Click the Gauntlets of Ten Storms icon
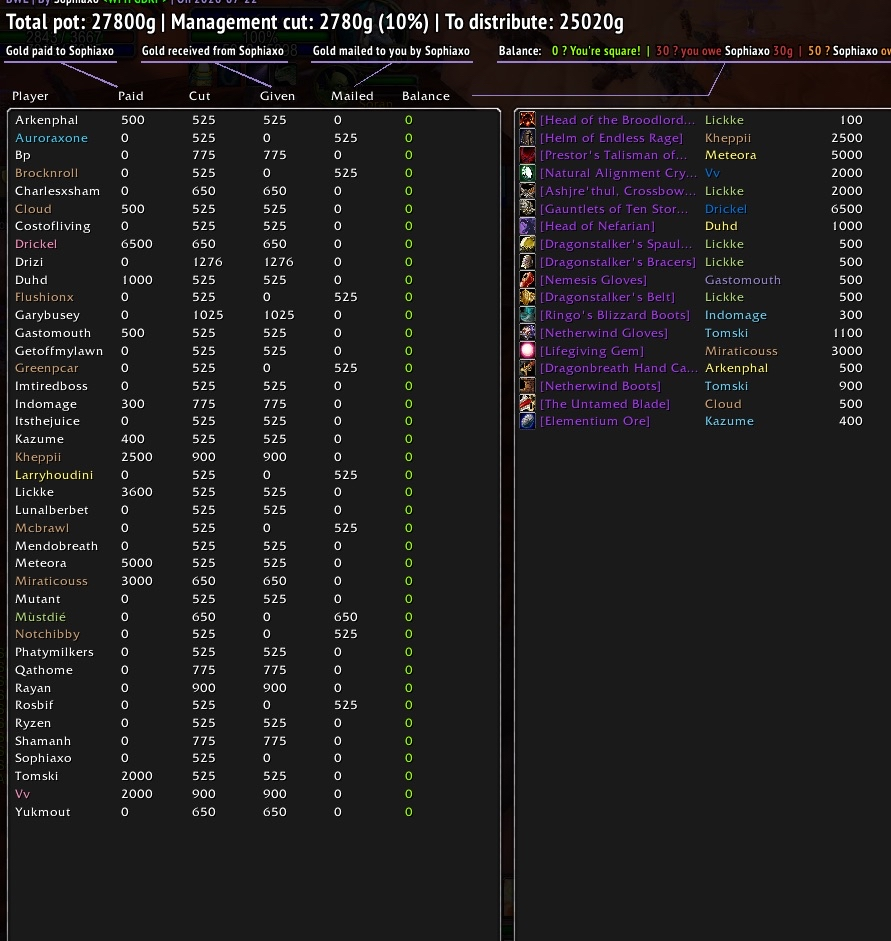Image resolution: width=891 pixels, height=941 pixels. pyautogui.click(x=527, y=208)
